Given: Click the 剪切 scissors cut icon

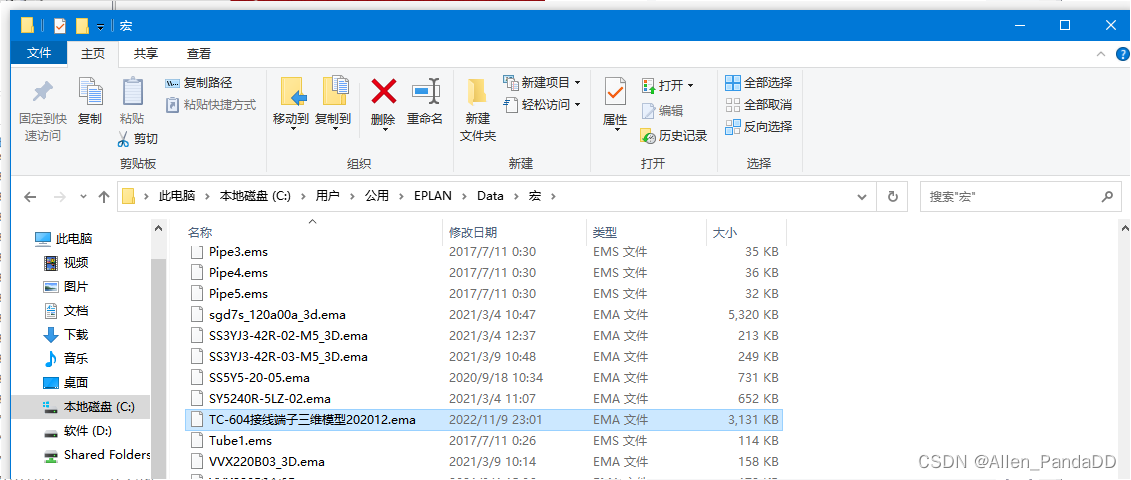Looking at the screenshot, I should point(137,139).
